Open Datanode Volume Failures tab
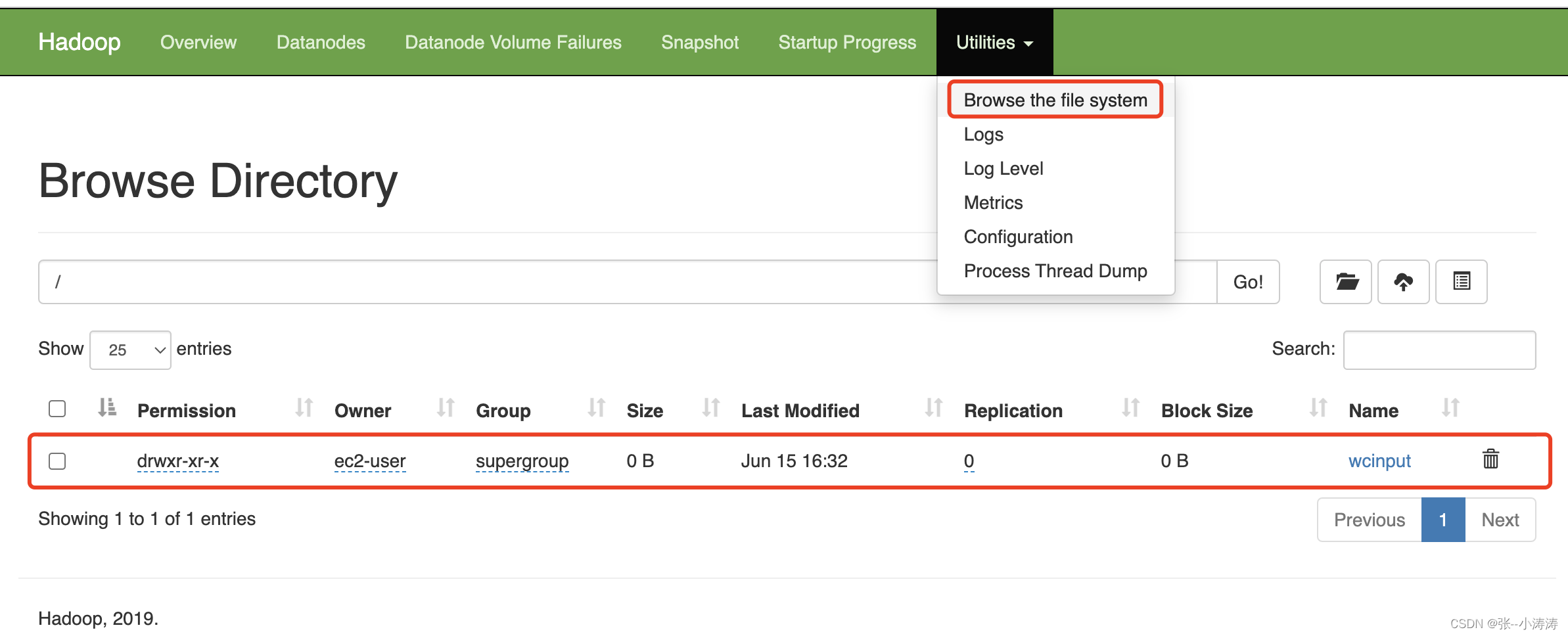 [513, 42]
